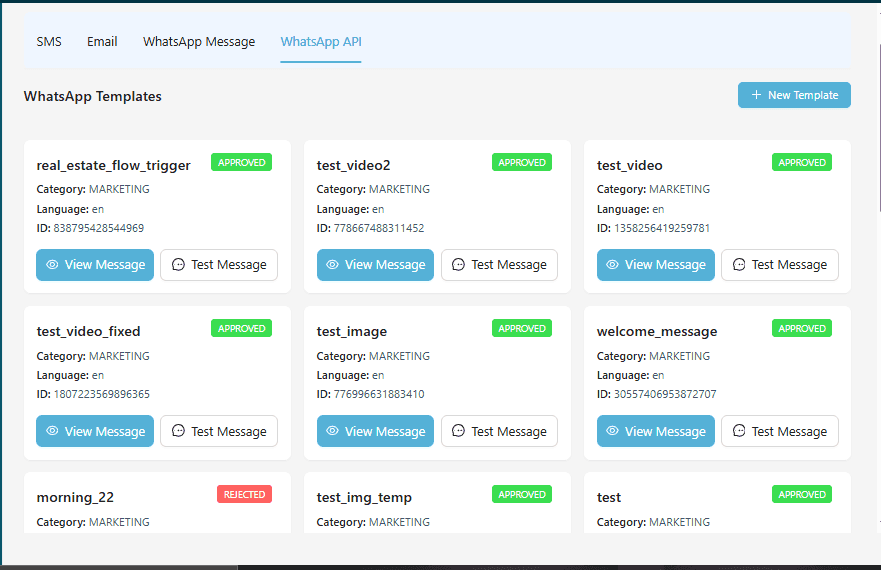The image size is (881, 570).
Task: Click the eye icon on welcome_message's View Message
Action: coord(612,432)
